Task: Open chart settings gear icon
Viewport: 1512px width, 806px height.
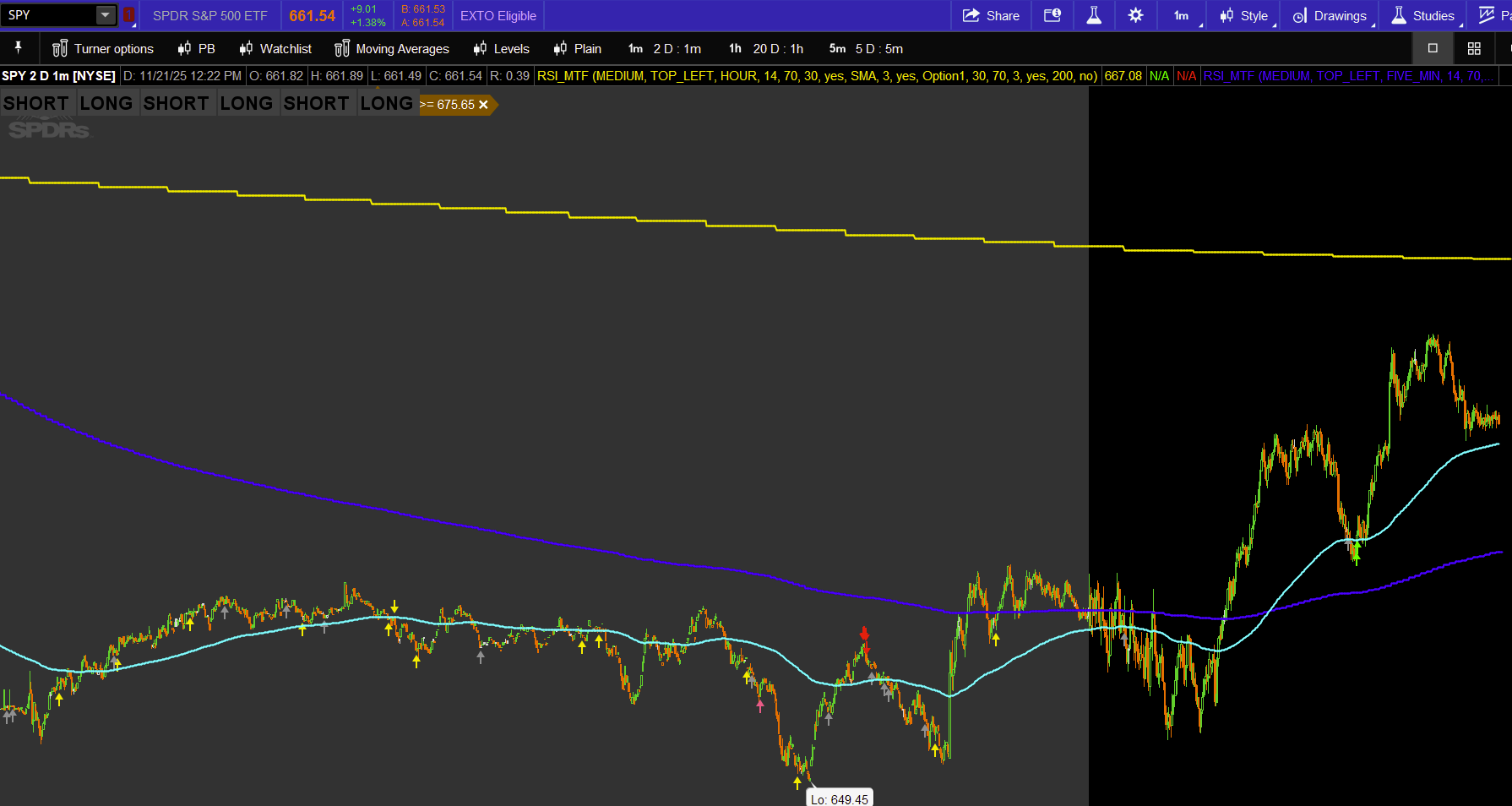Action: (x=1135, y=15)
